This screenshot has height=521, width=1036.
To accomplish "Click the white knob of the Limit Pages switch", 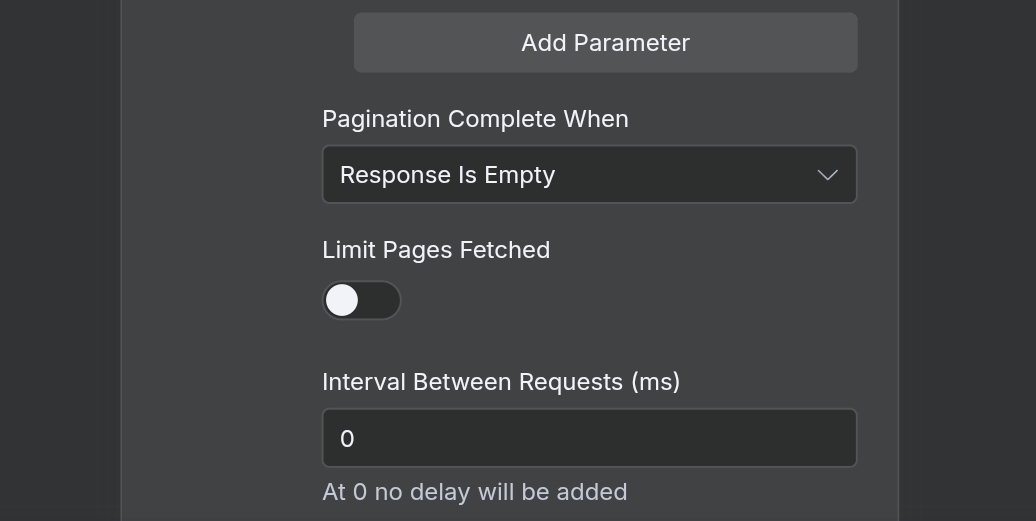I will [x=342, y=301].
